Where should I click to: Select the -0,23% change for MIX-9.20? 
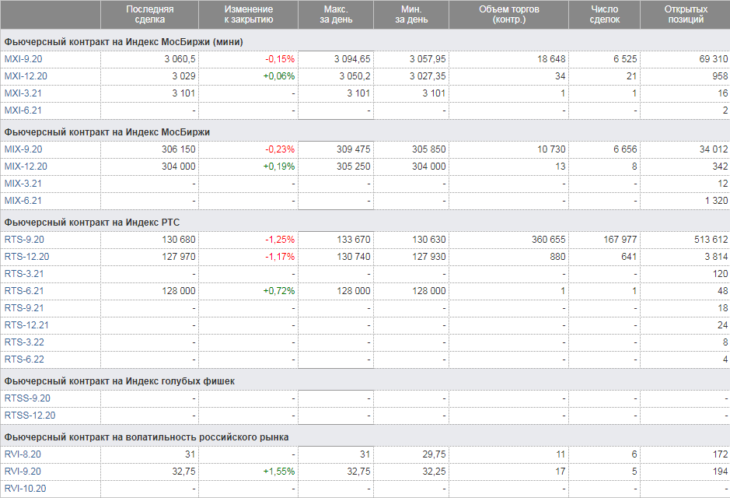(280, 149)
